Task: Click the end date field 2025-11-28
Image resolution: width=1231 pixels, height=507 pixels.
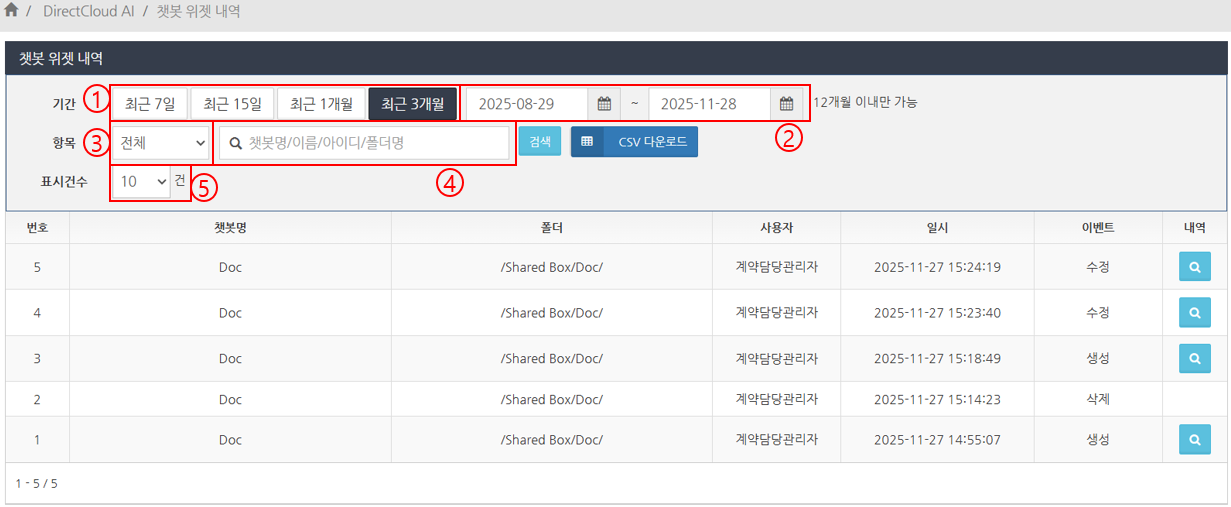Action: (709, 103)
